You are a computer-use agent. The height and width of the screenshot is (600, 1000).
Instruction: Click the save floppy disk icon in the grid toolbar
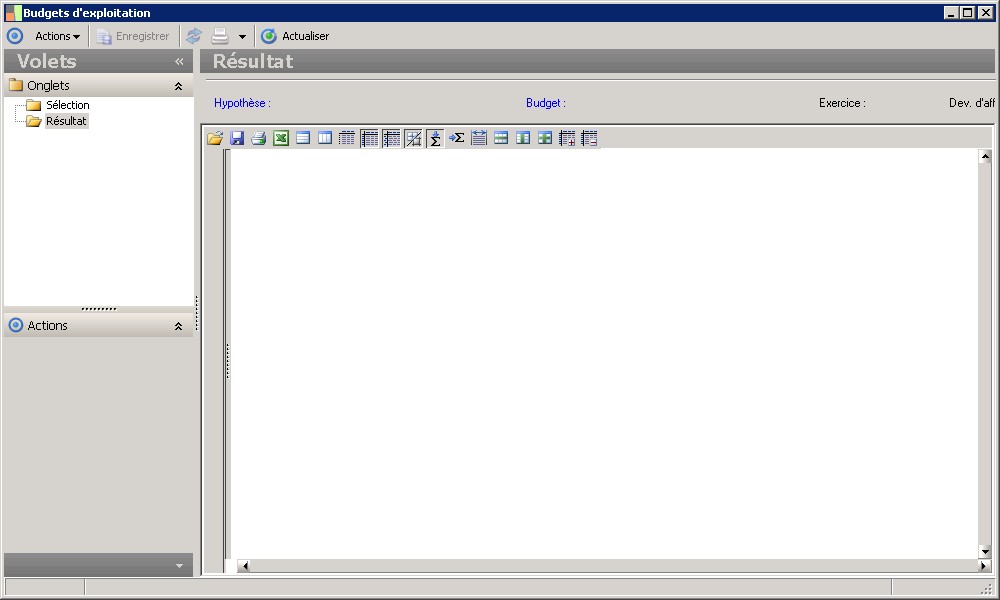237,138
